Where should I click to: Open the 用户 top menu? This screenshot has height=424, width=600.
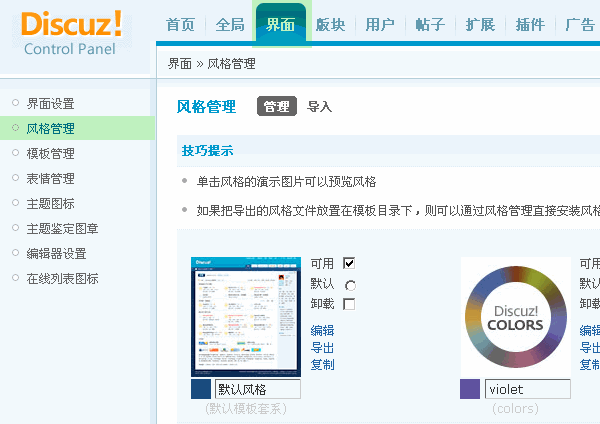[x=380, y=25]
